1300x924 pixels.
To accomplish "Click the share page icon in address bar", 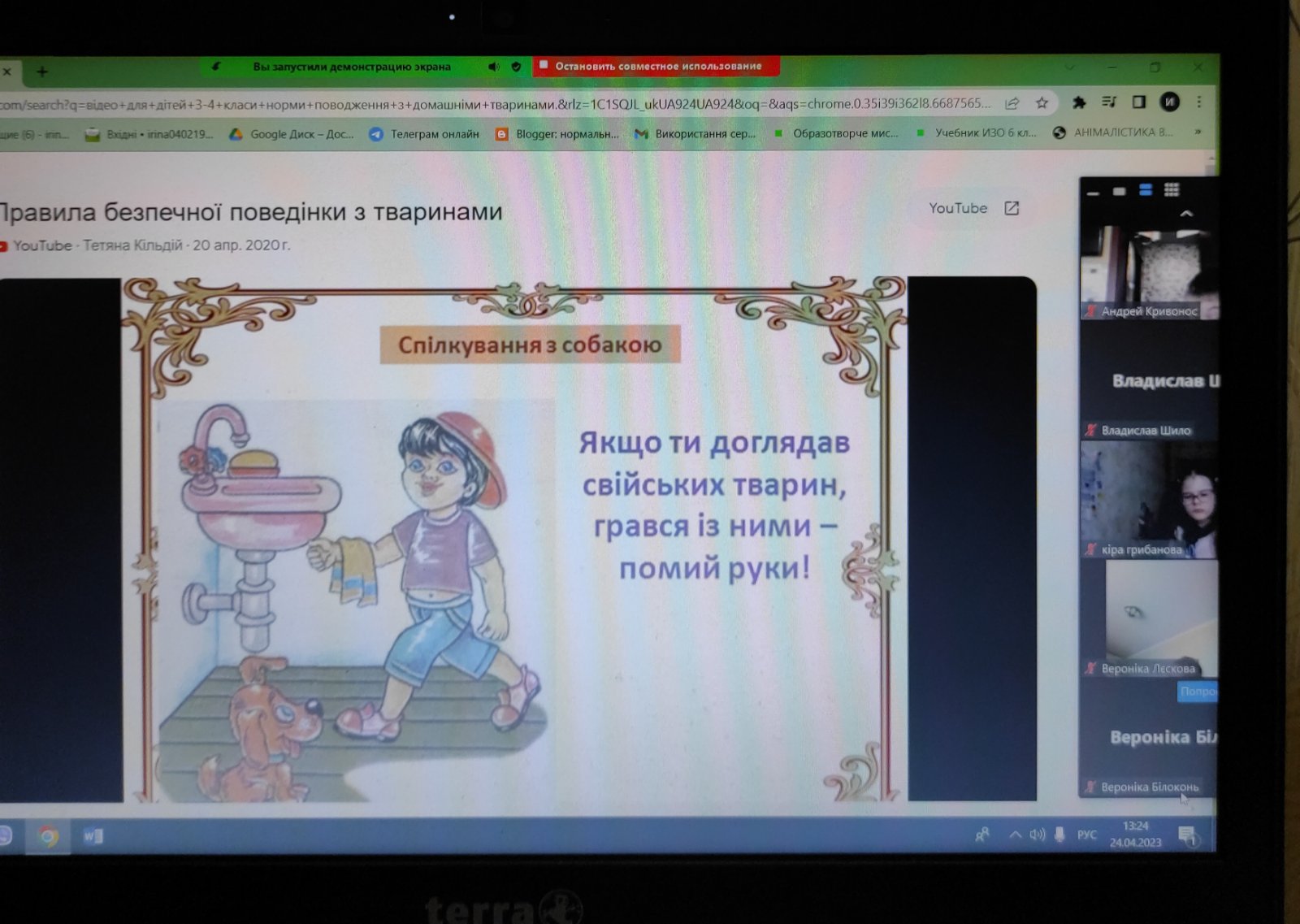I will [x=1012, y=103].
